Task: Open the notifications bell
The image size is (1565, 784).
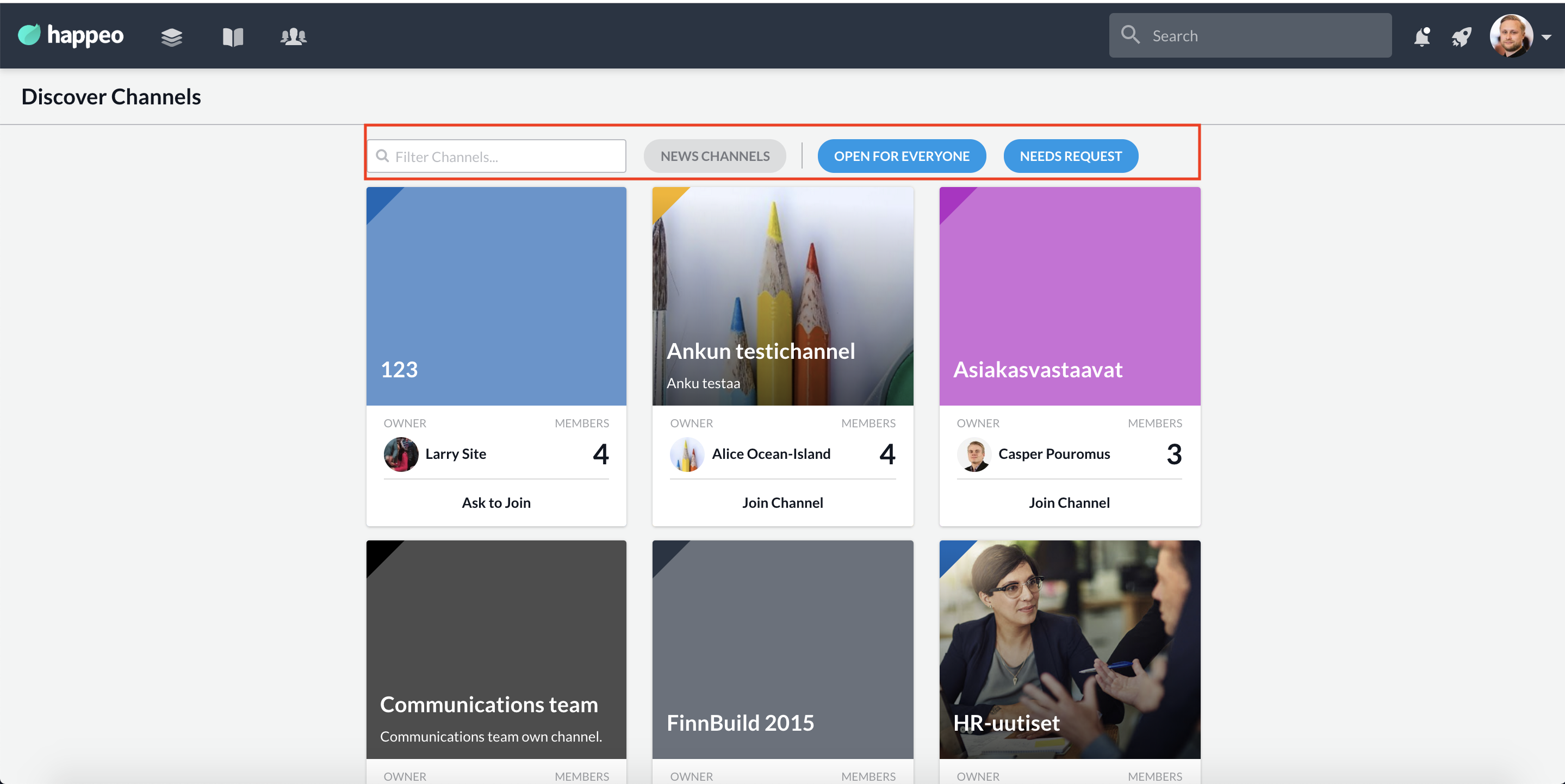Action: pyautogui.click(x=1421, y=37)
